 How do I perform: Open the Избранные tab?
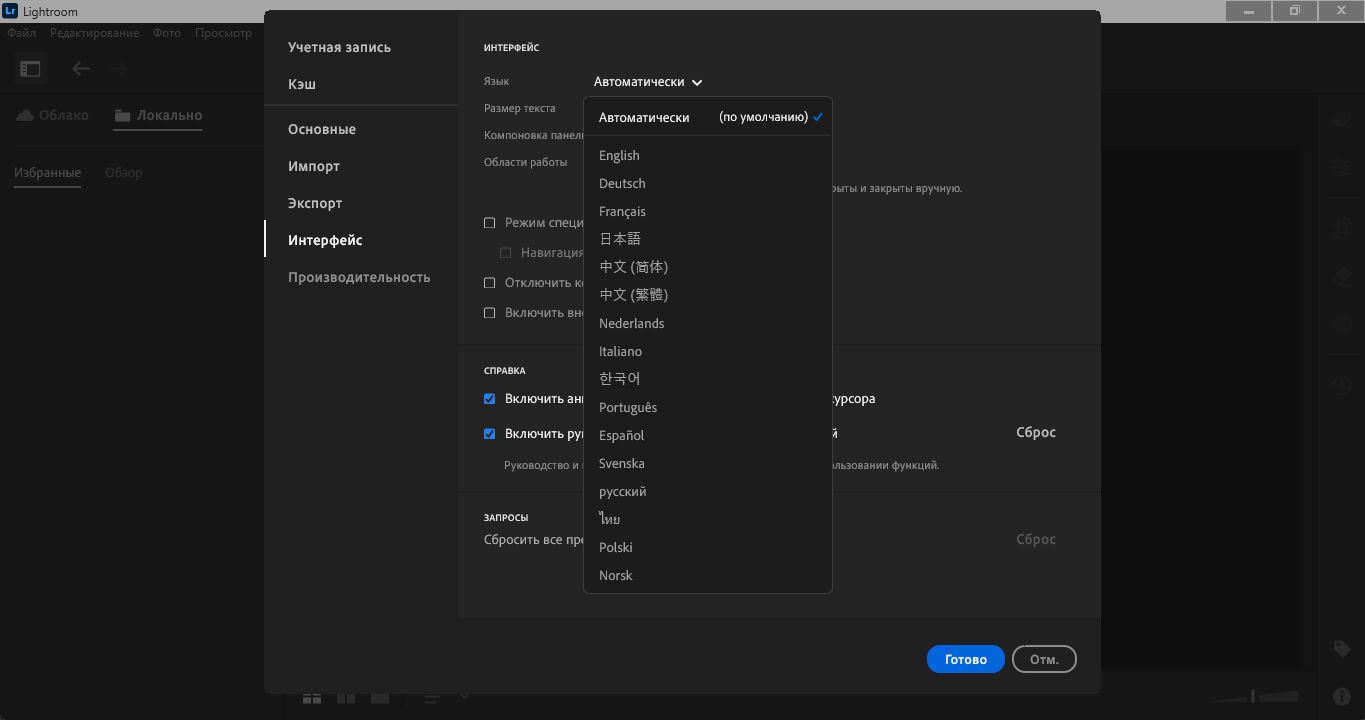[48, 173]
